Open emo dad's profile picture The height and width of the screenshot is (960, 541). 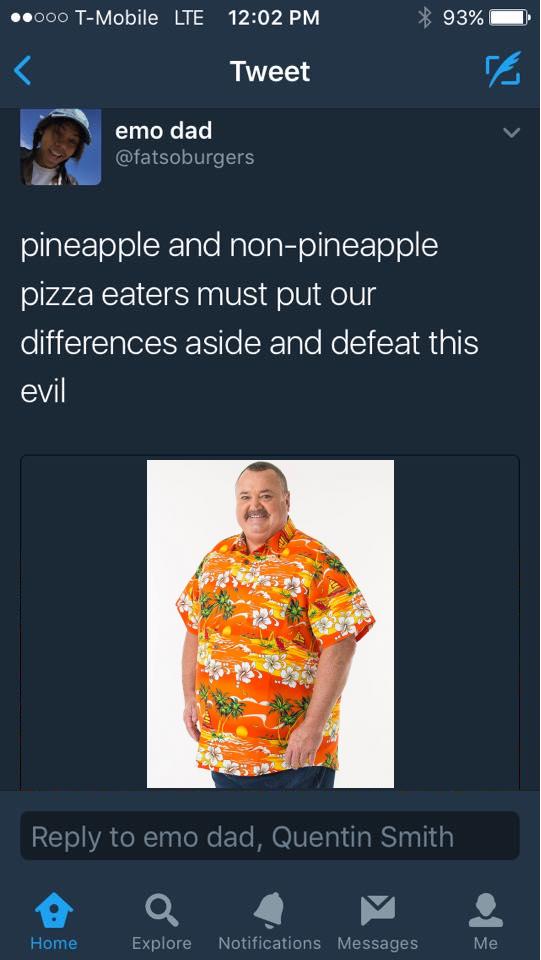61,147
